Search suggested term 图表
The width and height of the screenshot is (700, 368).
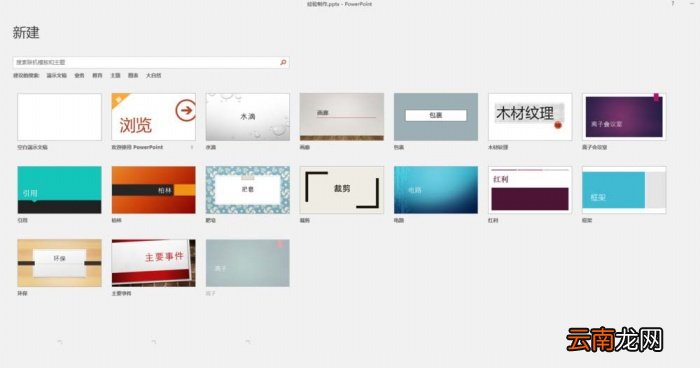click(x=133, y=75)
